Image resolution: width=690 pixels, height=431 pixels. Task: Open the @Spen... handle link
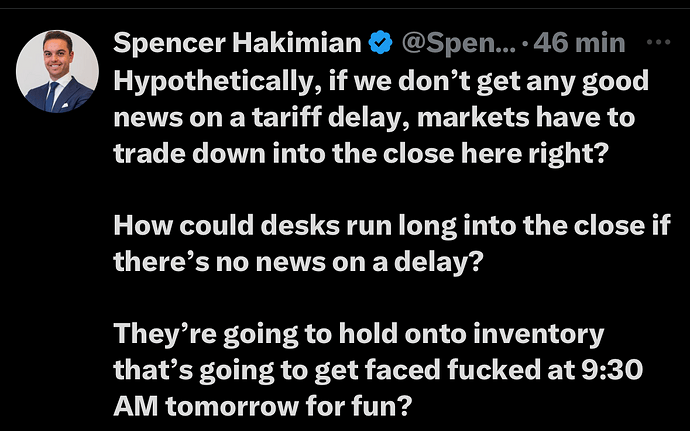coord(458,44)
